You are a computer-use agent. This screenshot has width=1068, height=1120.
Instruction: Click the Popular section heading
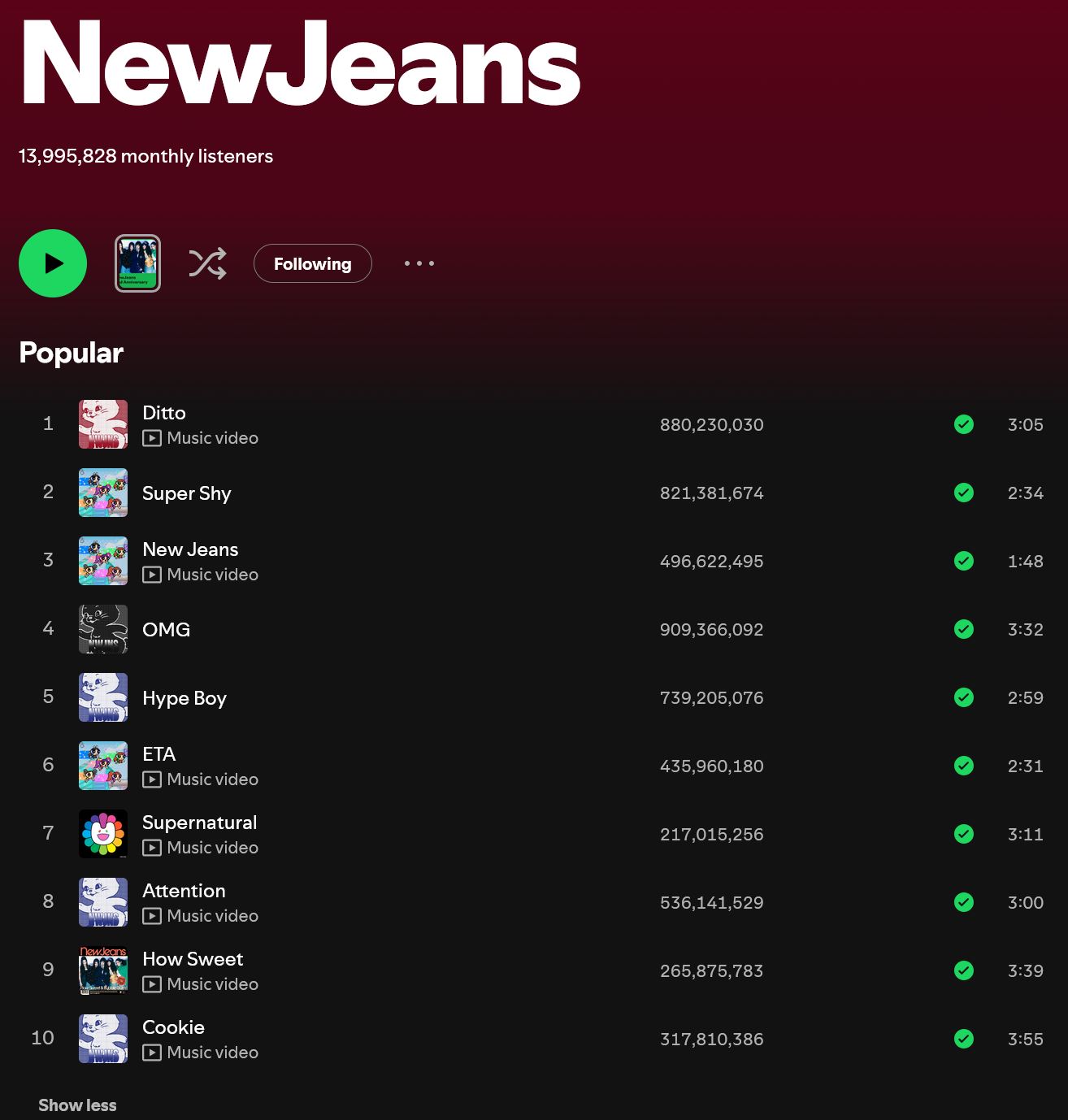click(72, 353)
